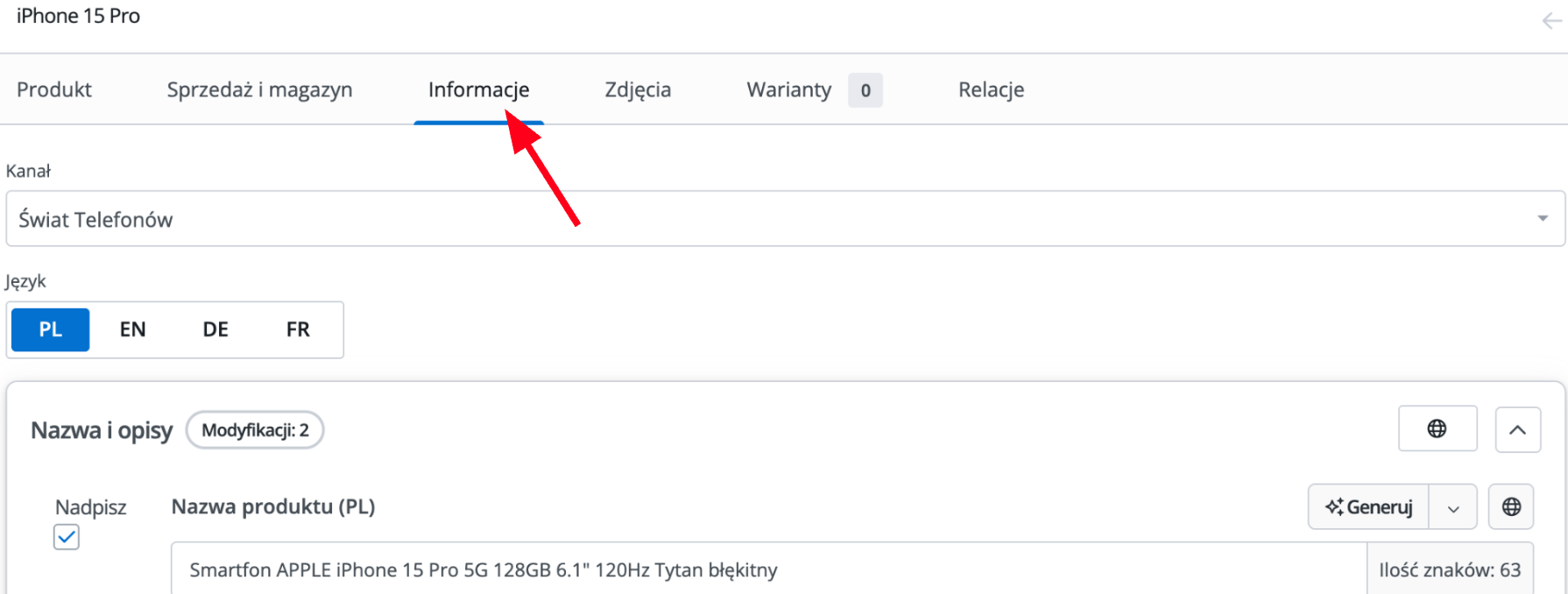Click globe icon in Nazwa i opisy header

click(x=1437, y=428)
